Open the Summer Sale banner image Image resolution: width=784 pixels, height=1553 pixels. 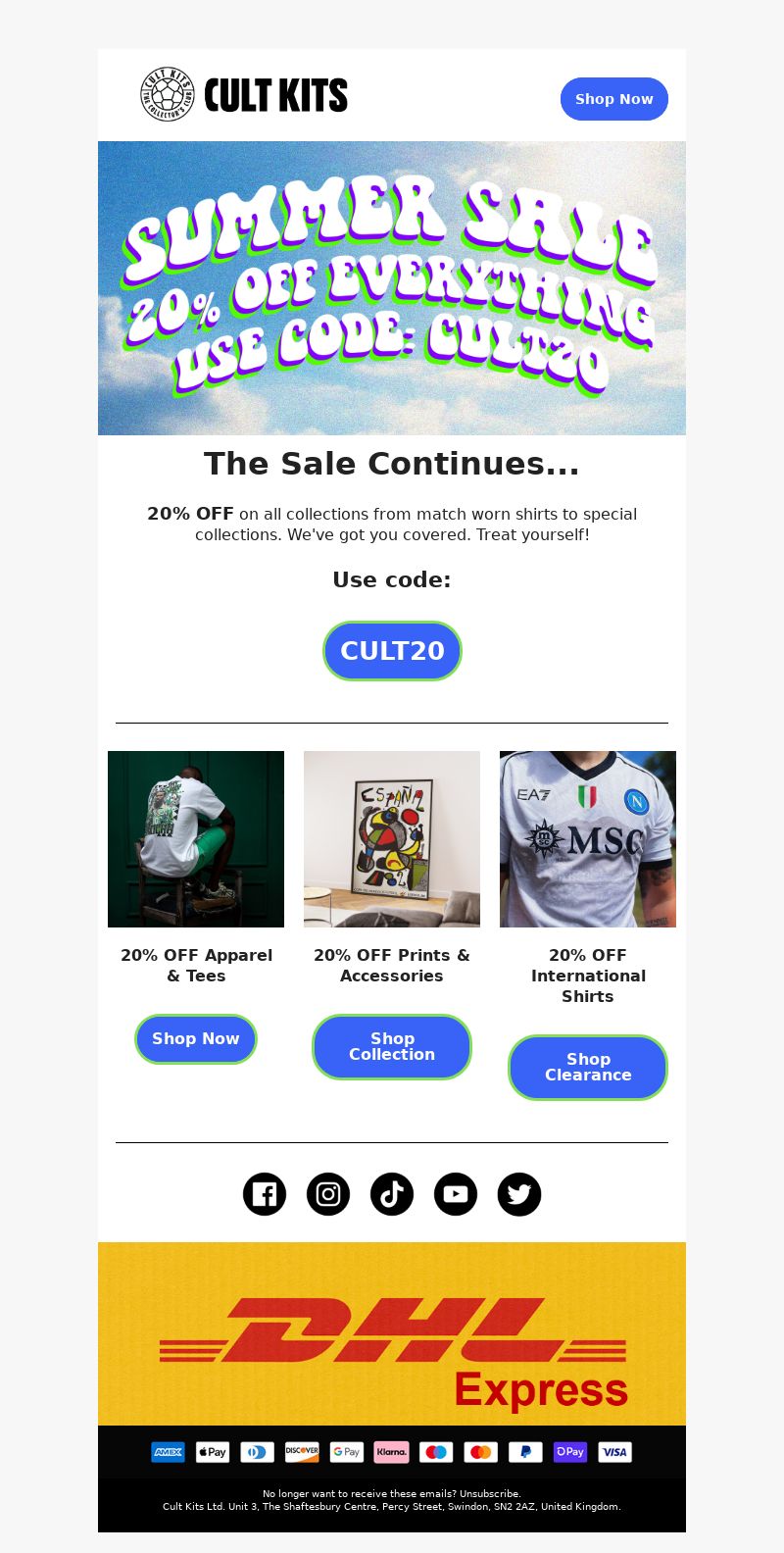point(392,288)
